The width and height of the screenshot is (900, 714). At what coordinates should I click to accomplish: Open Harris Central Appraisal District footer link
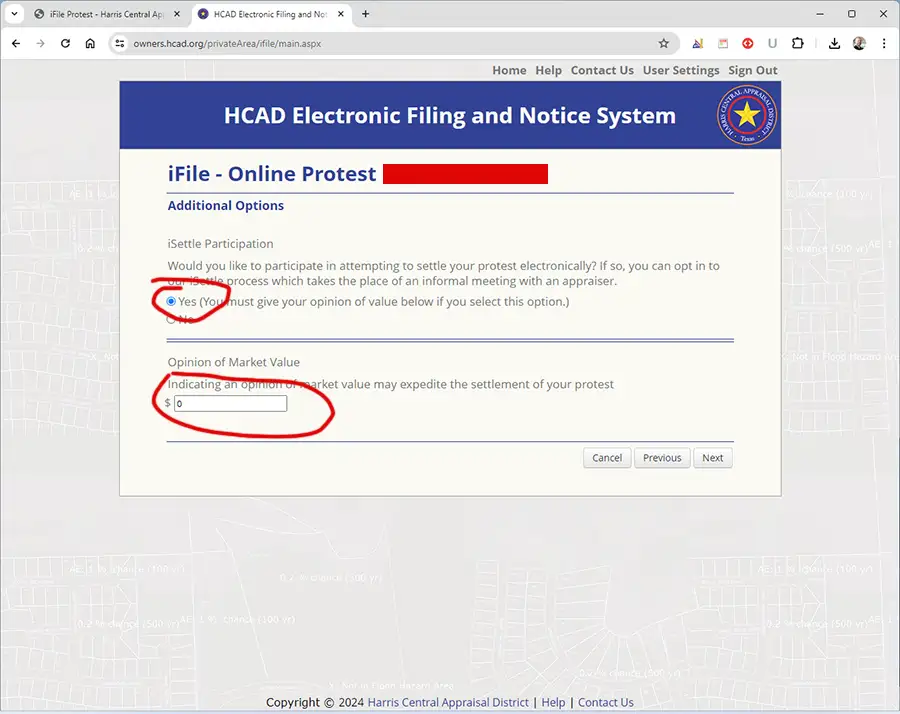pyautogui.click(x=448, y=703)
